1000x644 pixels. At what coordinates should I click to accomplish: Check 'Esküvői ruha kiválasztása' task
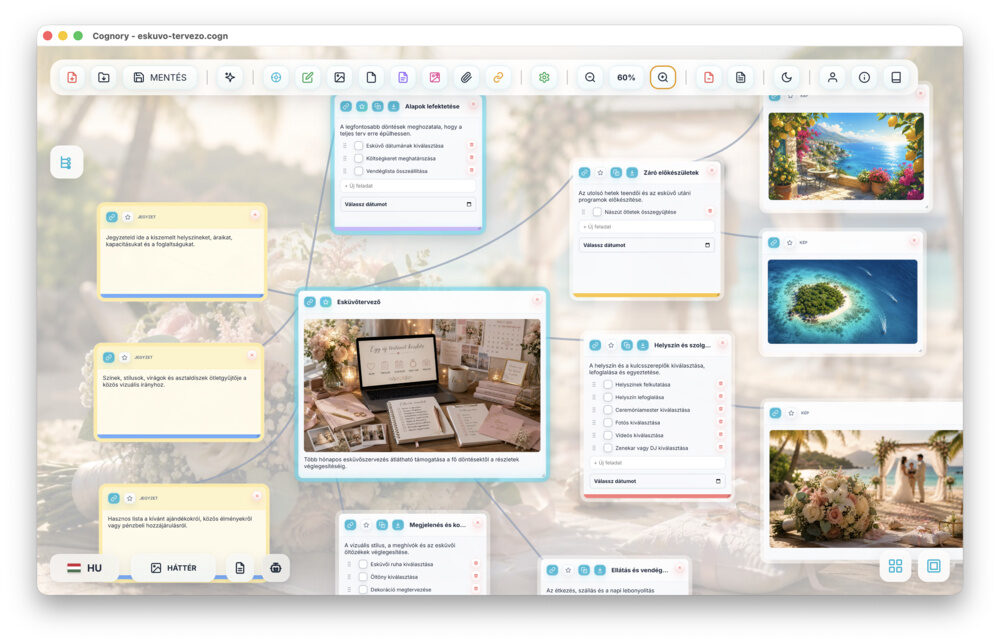[364, 564]
